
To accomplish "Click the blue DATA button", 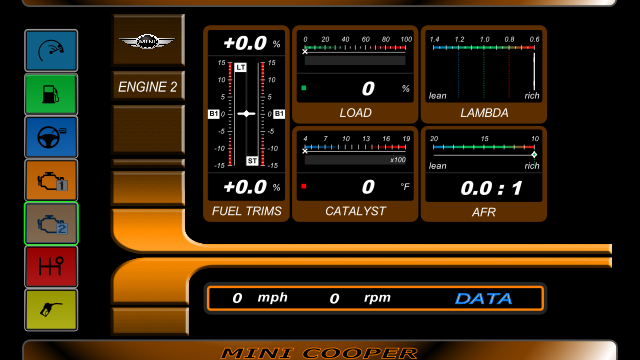I will [x=483, y=299].
